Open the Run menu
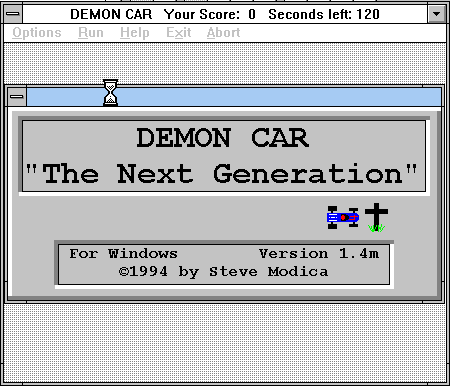 91,33
